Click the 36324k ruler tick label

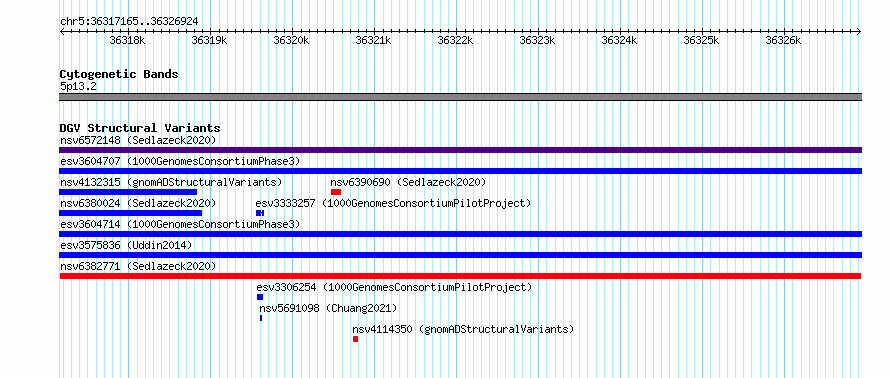[x=620, y=40]
